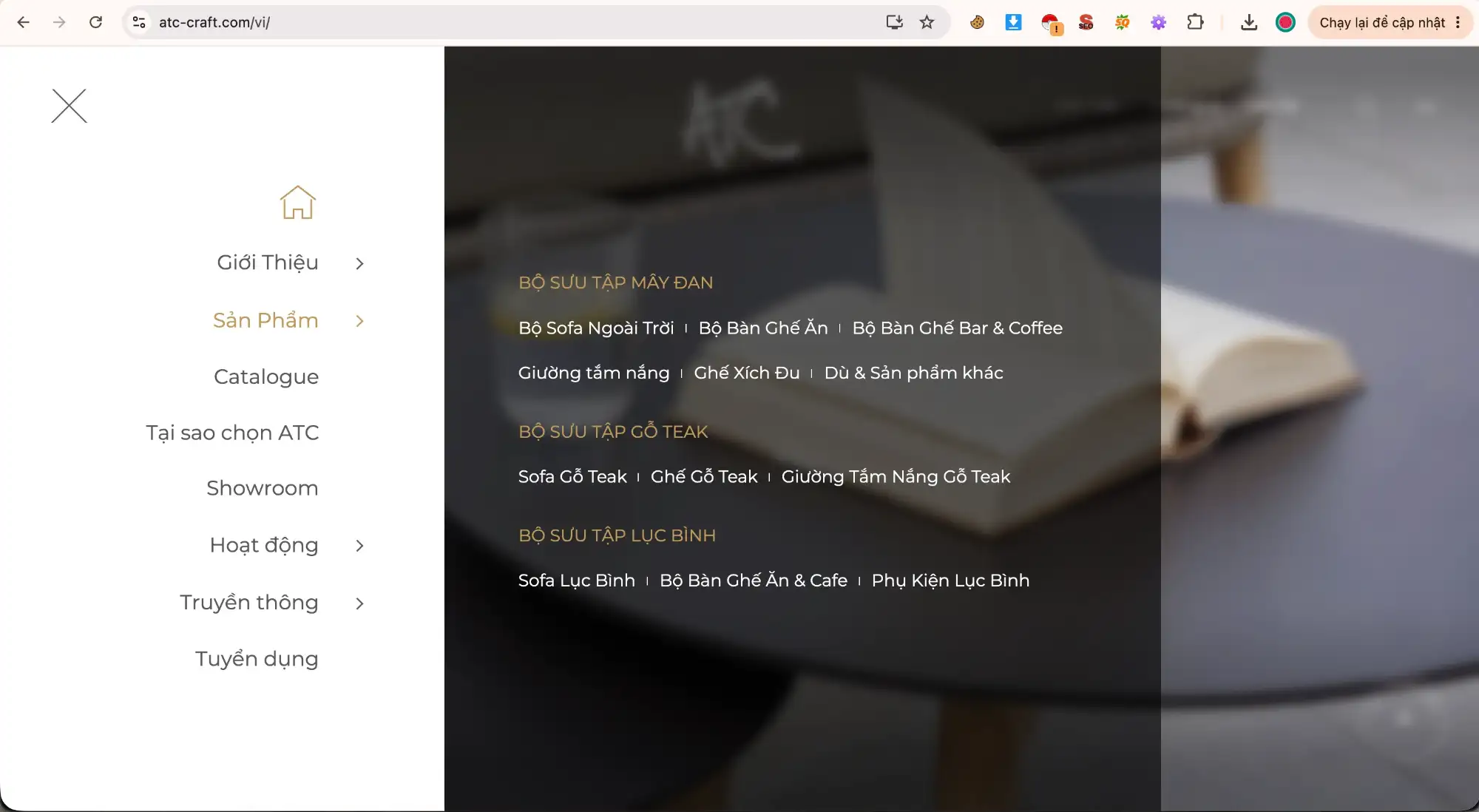
Task: Open Ghế Xích Đu category
Action: pos(747,373)
